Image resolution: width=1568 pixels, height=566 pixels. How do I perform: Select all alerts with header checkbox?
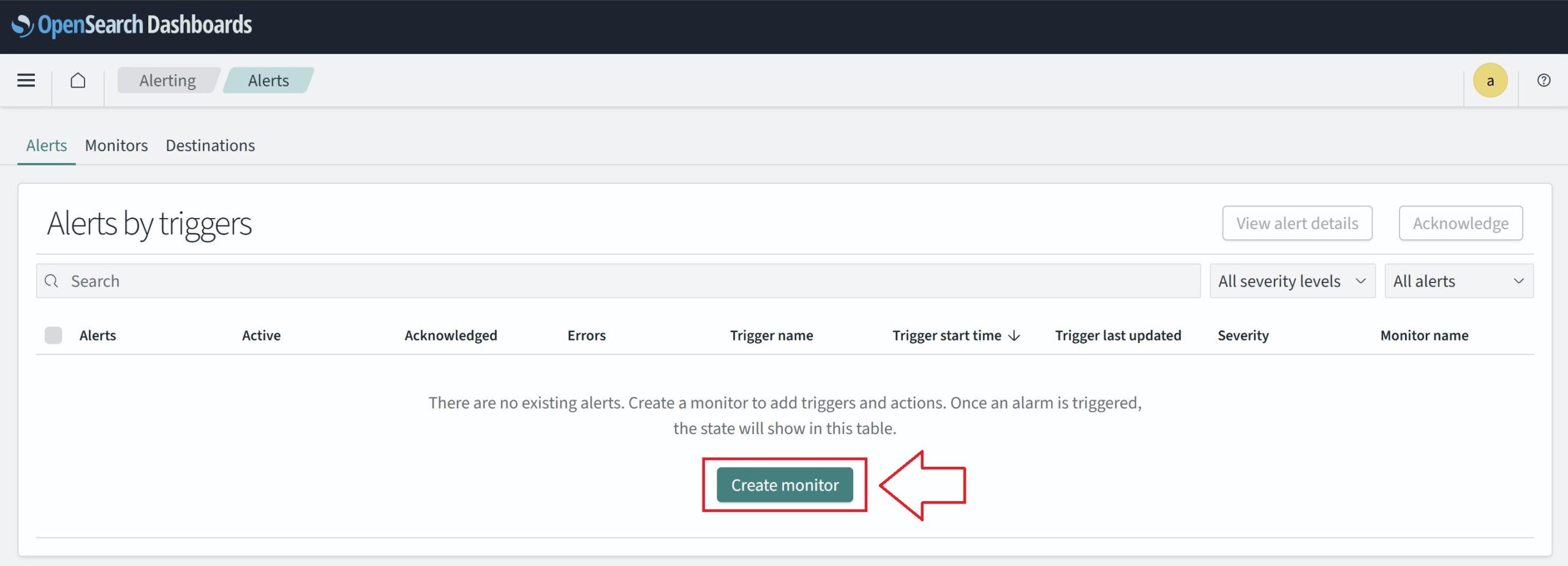click(x=53, y=336)
